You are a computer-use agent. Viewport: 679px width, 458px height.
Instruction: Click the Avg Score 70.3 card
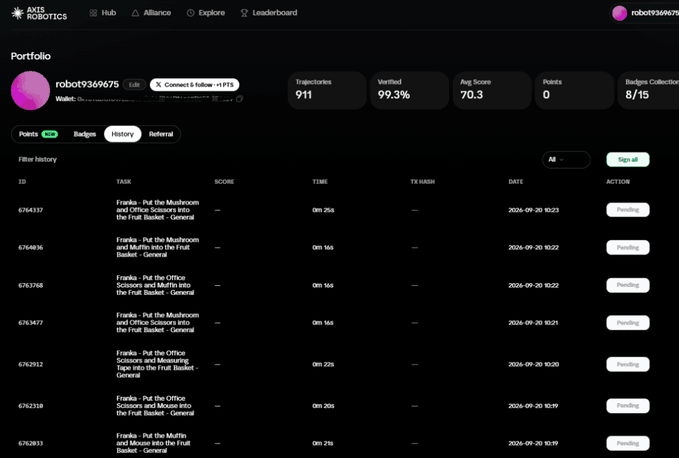492,90
